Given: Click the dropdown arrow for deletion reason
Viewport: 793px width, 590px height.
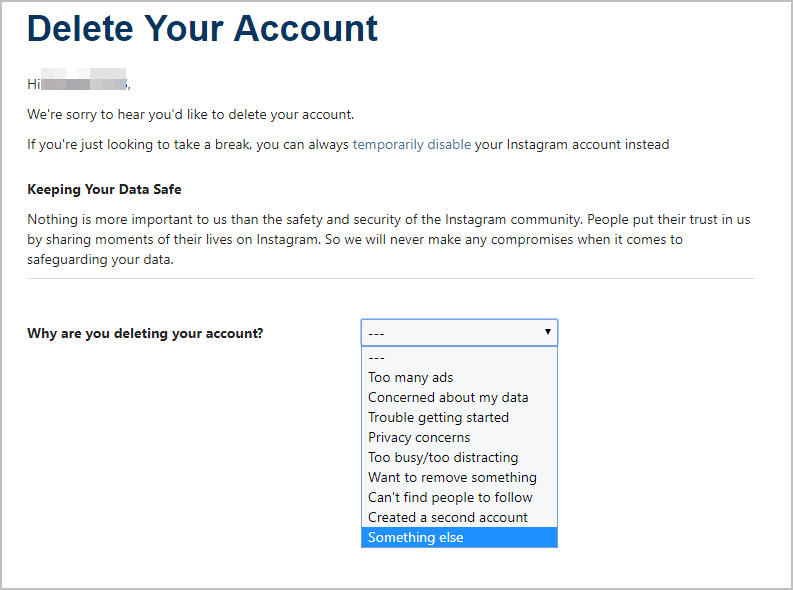Looking at the screenshot, I should tap(547, 332).
